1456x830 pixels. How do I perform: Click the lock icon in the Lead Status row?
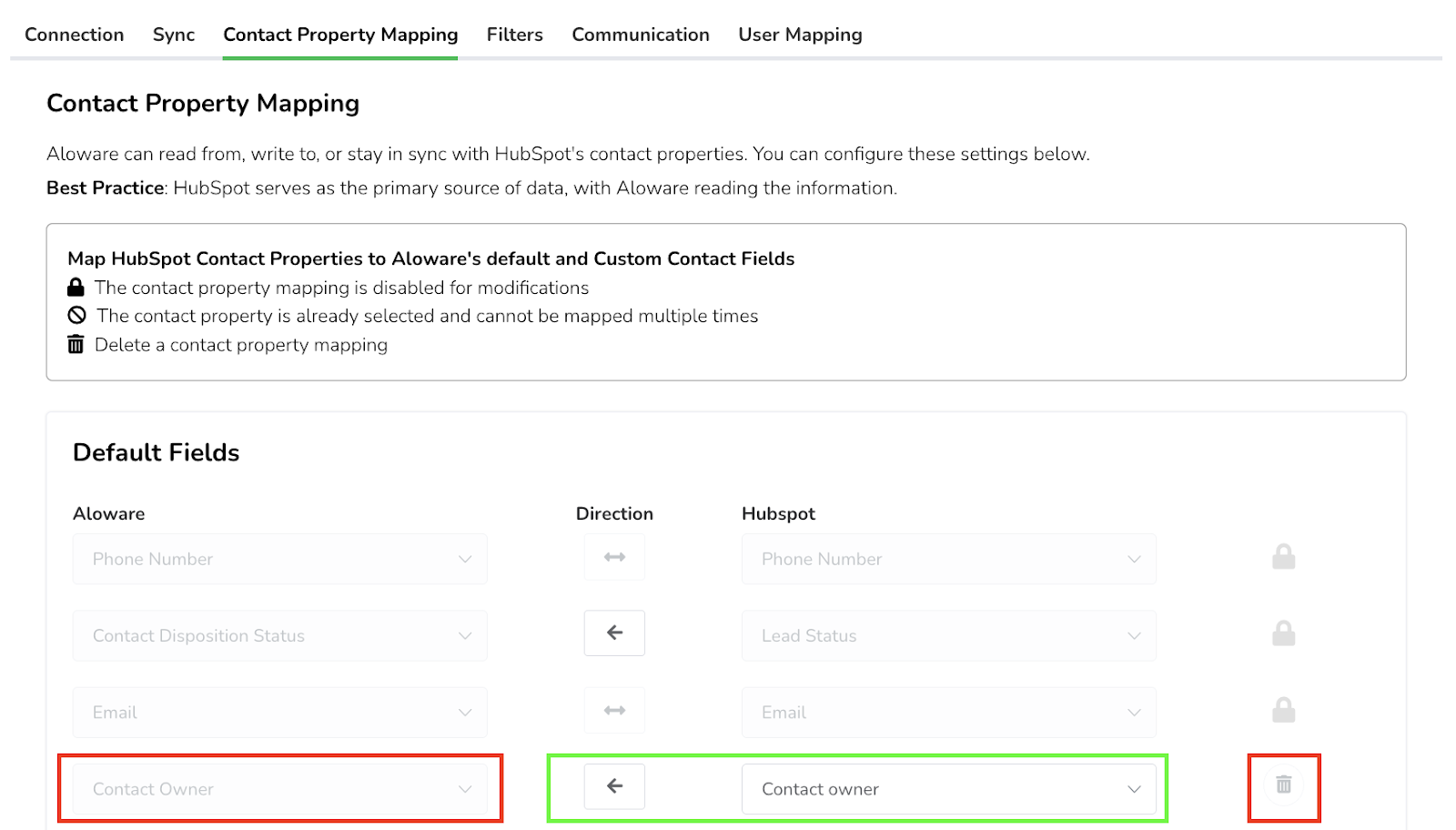tap(1284, 633)
